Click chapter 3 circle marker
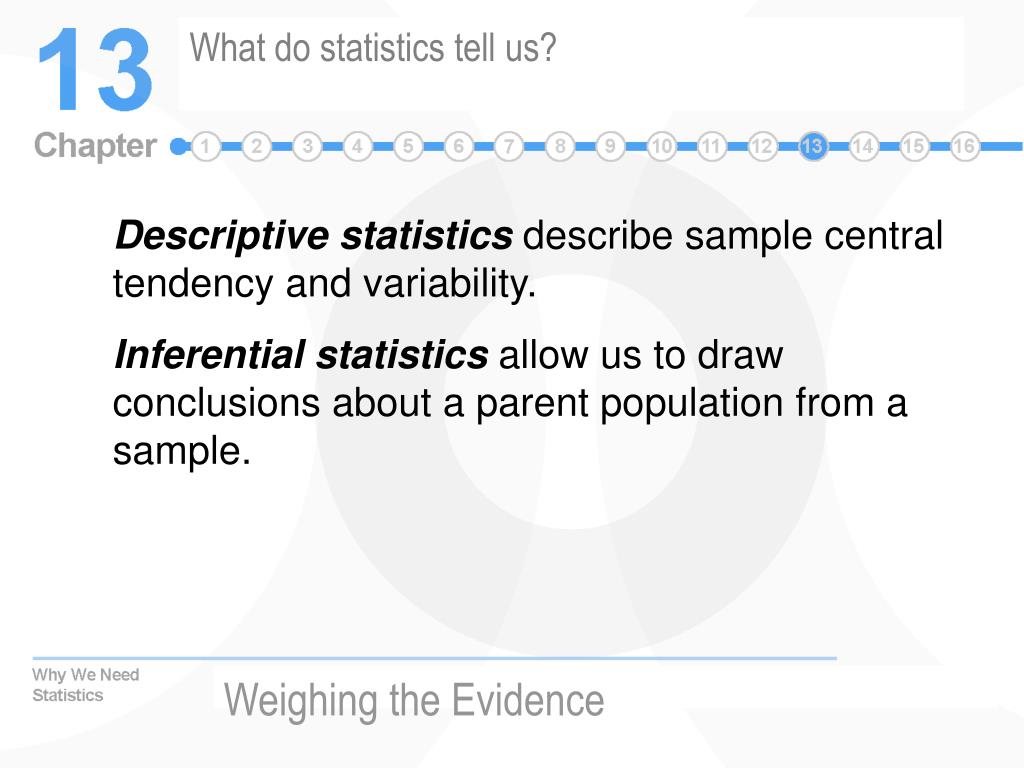Image resolution: width=1024 pixels, height=768 pixels. click(x=307, y=146)
